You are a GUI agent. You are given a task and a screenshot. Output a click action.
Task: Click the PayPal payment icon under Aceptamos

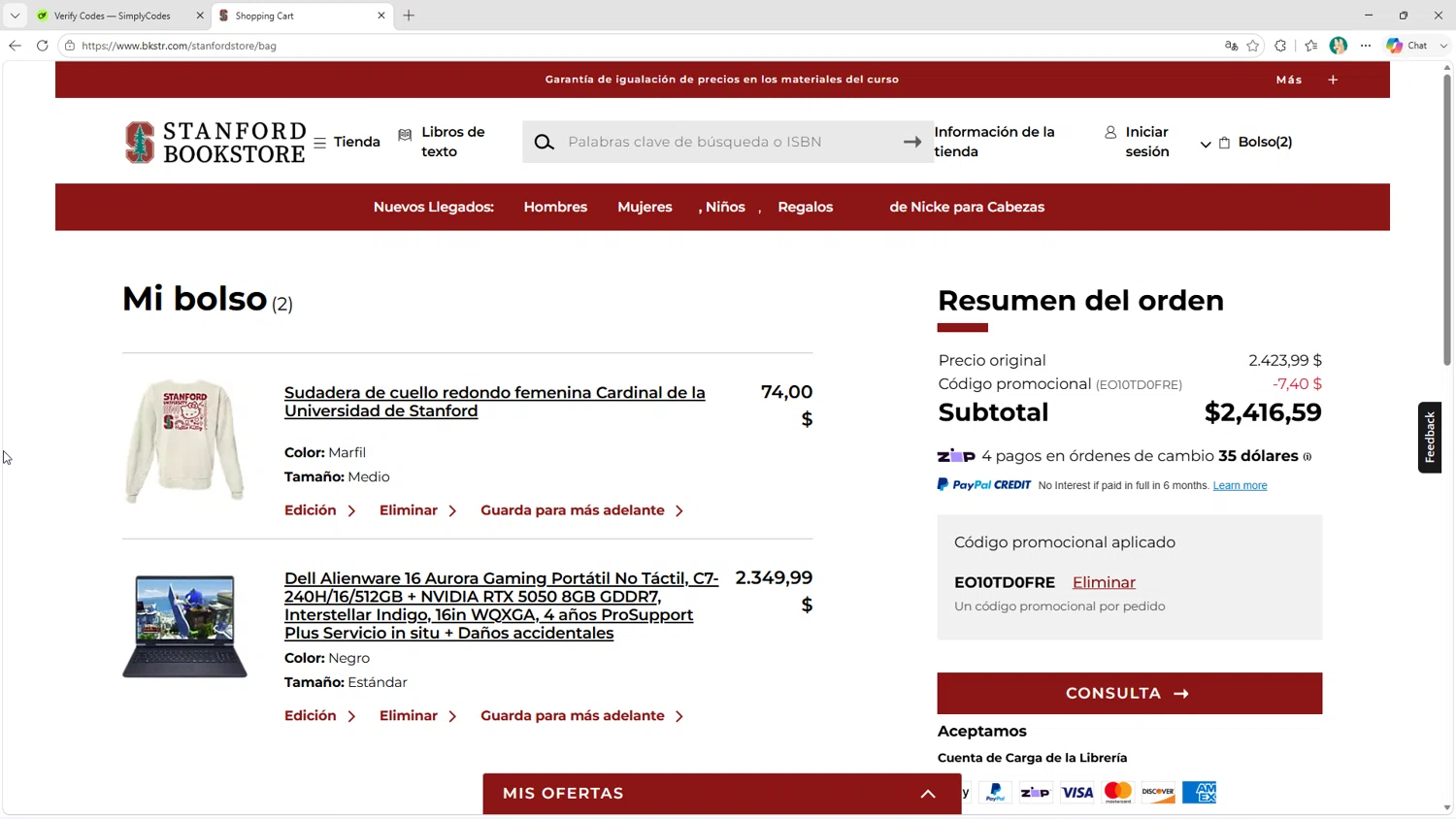995,793
